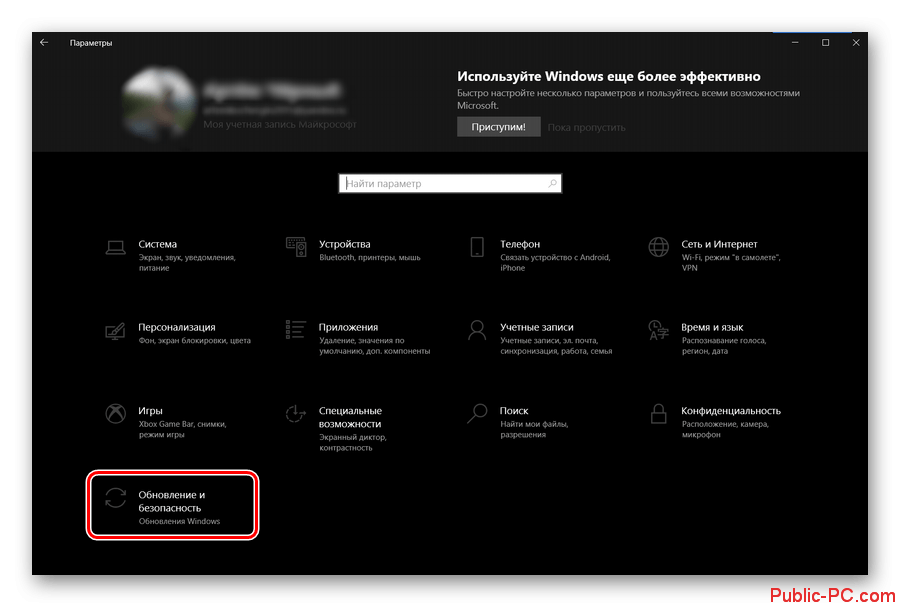Click the Система laptop icon
Image resolution: width=900 pixels, height=607 pixels.
(115, 247)
